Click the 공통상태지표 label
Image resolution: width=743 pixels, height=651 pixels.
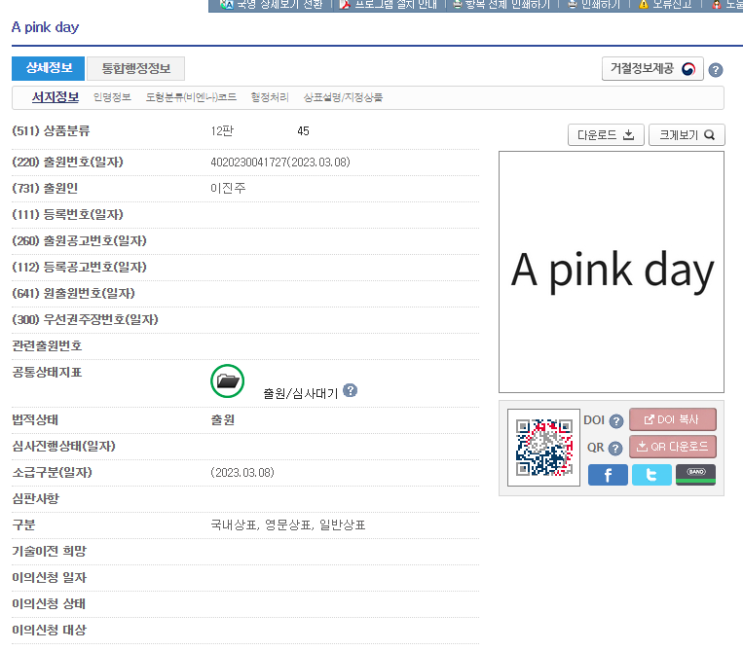[47, 372]
